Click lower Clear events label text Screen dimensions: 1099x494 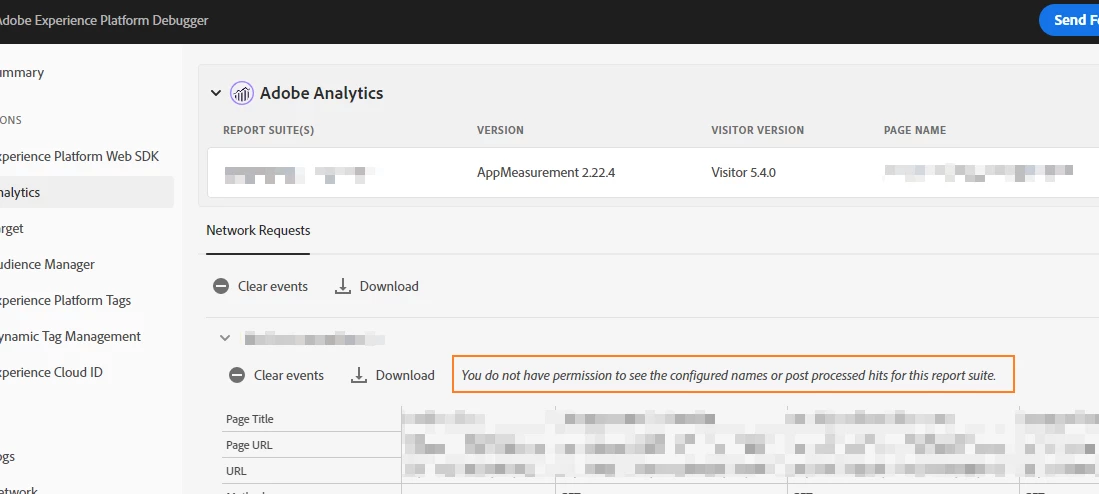(289, 375)
